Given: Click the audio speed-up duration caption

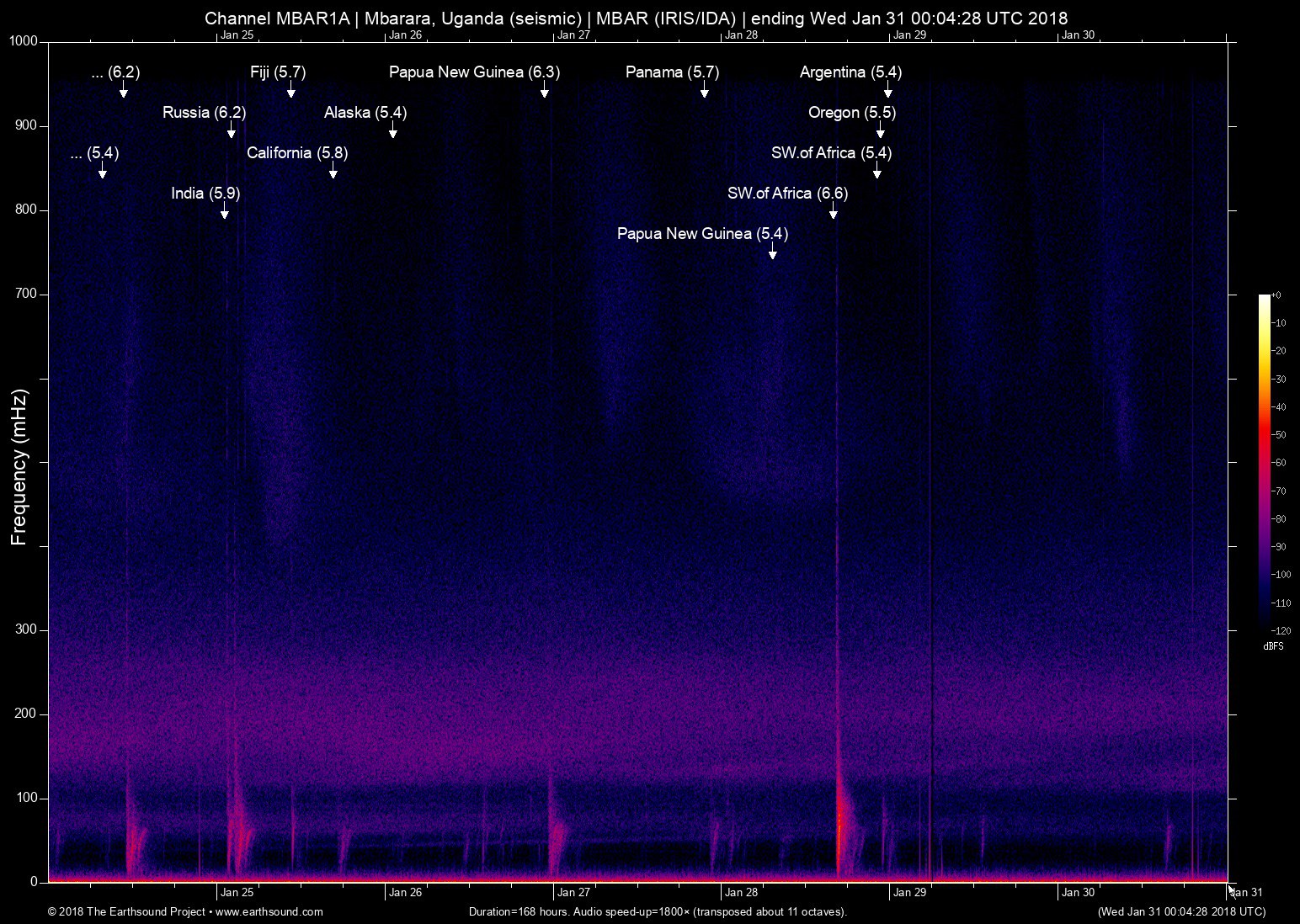Looking at the screenshot, I should [658, 911].
